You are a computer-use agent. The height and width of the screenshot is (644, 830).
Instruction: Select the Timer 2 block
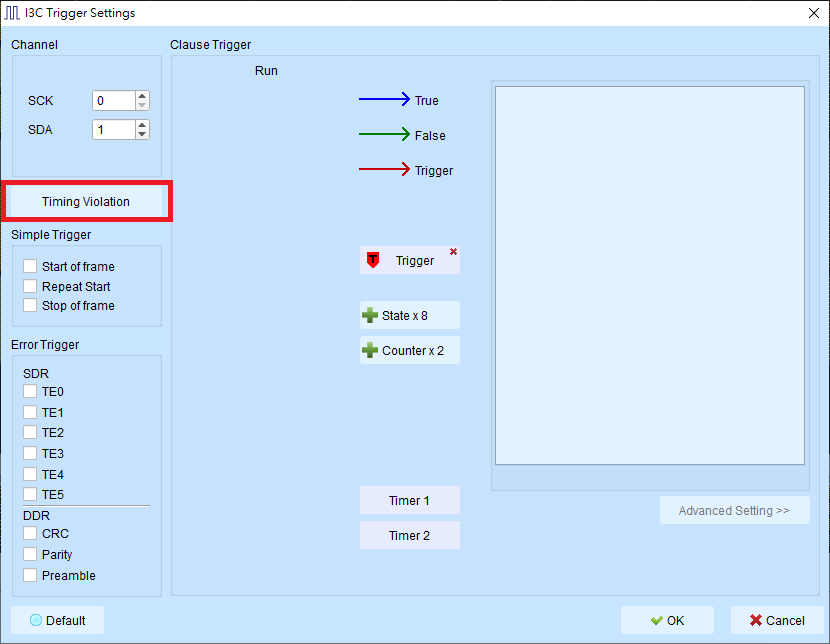click(410, 535)
